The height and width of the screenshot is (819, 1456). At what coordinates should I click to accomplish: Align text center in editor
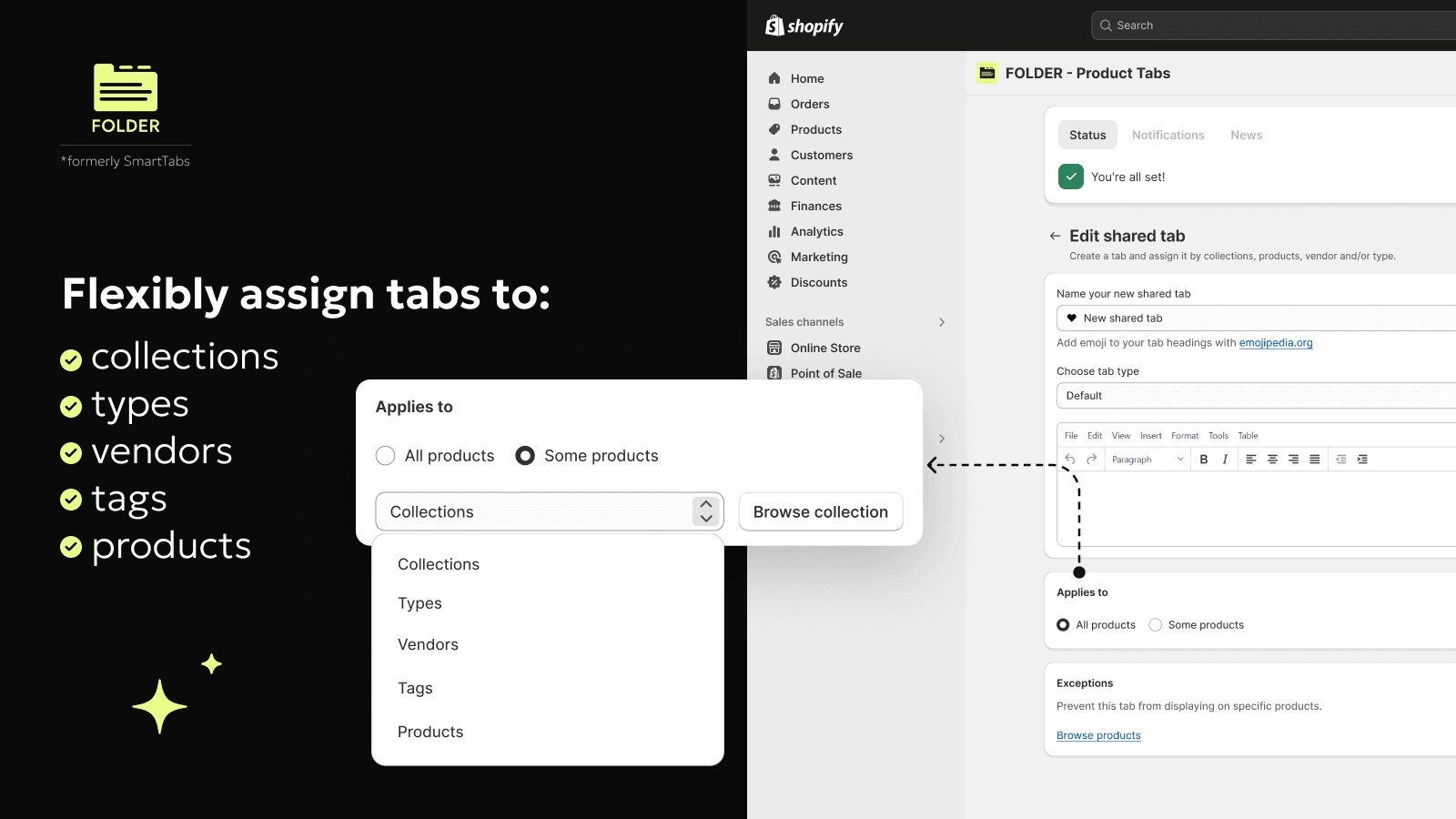[x=1272, y=460]
